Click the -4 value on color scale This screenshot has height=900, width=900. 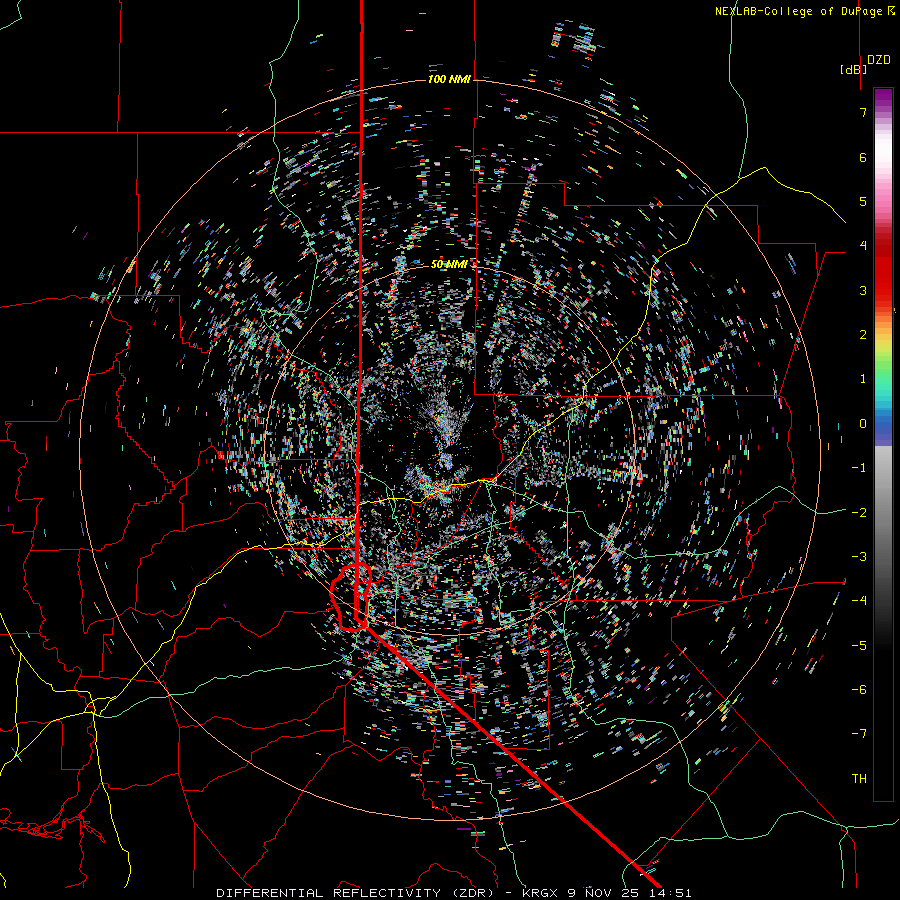click(859, 601)
